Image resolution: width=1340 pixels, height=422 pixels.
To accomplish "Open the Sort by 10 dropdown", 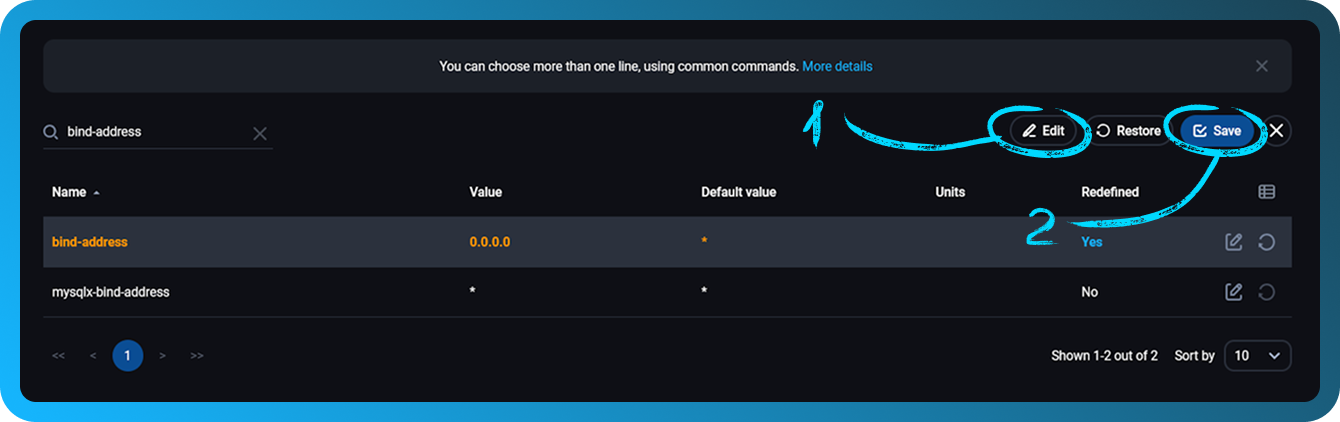I will [x=1257, y=355].
